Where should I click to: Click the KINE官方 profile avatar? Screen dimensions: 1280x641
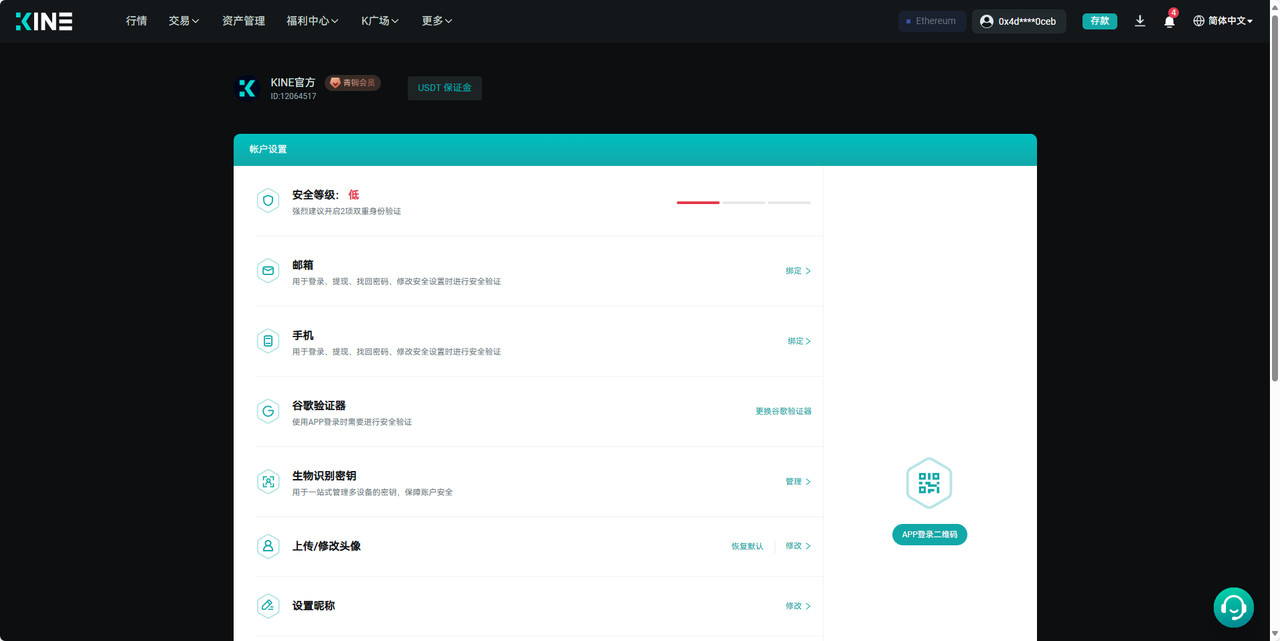247,89
